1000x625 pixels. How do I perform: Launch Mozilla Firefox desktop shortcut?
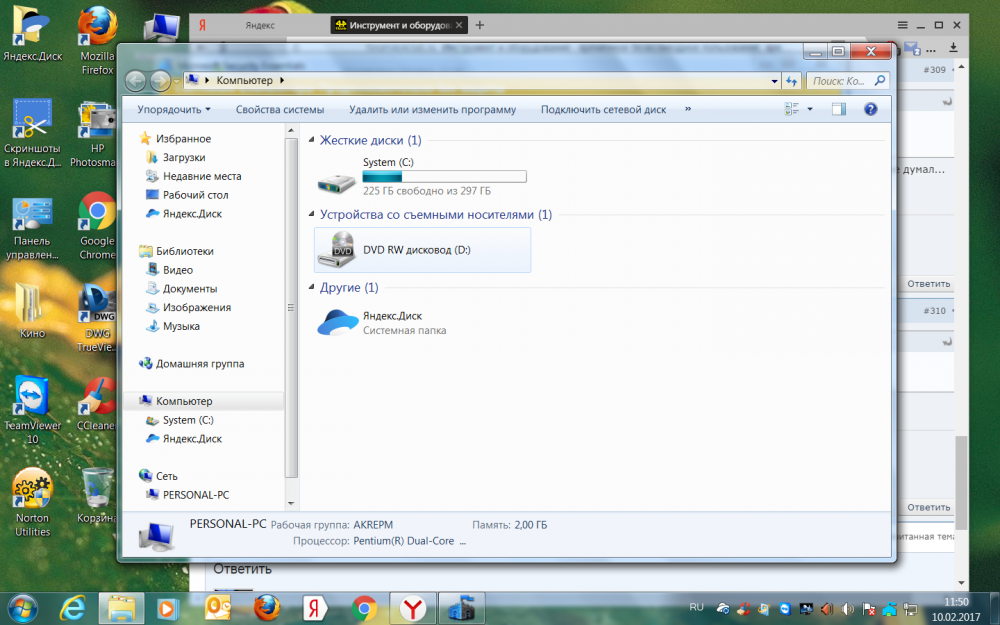point(97,41)
